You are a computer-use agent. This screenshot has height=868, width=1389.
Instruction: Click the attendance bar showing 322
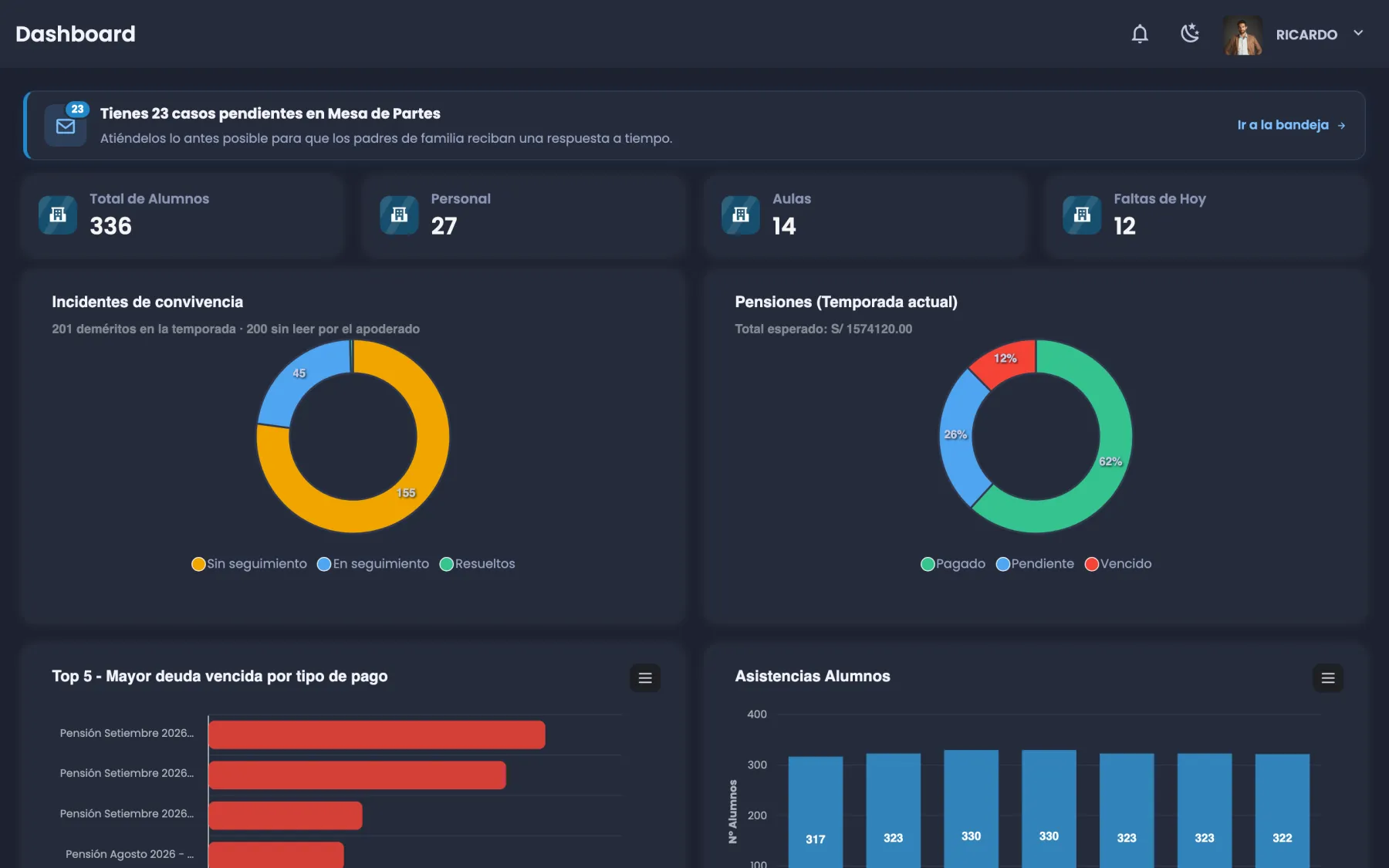(x=1283, y=810)
